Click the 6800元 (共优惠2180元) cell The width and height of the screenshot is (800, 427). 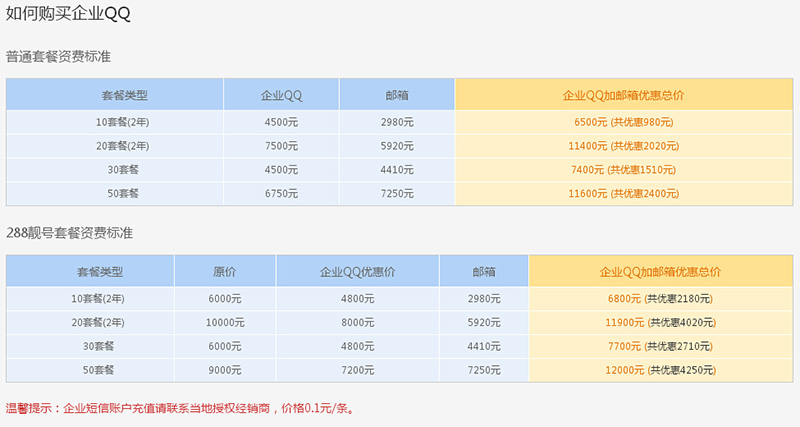click(660, 299)
